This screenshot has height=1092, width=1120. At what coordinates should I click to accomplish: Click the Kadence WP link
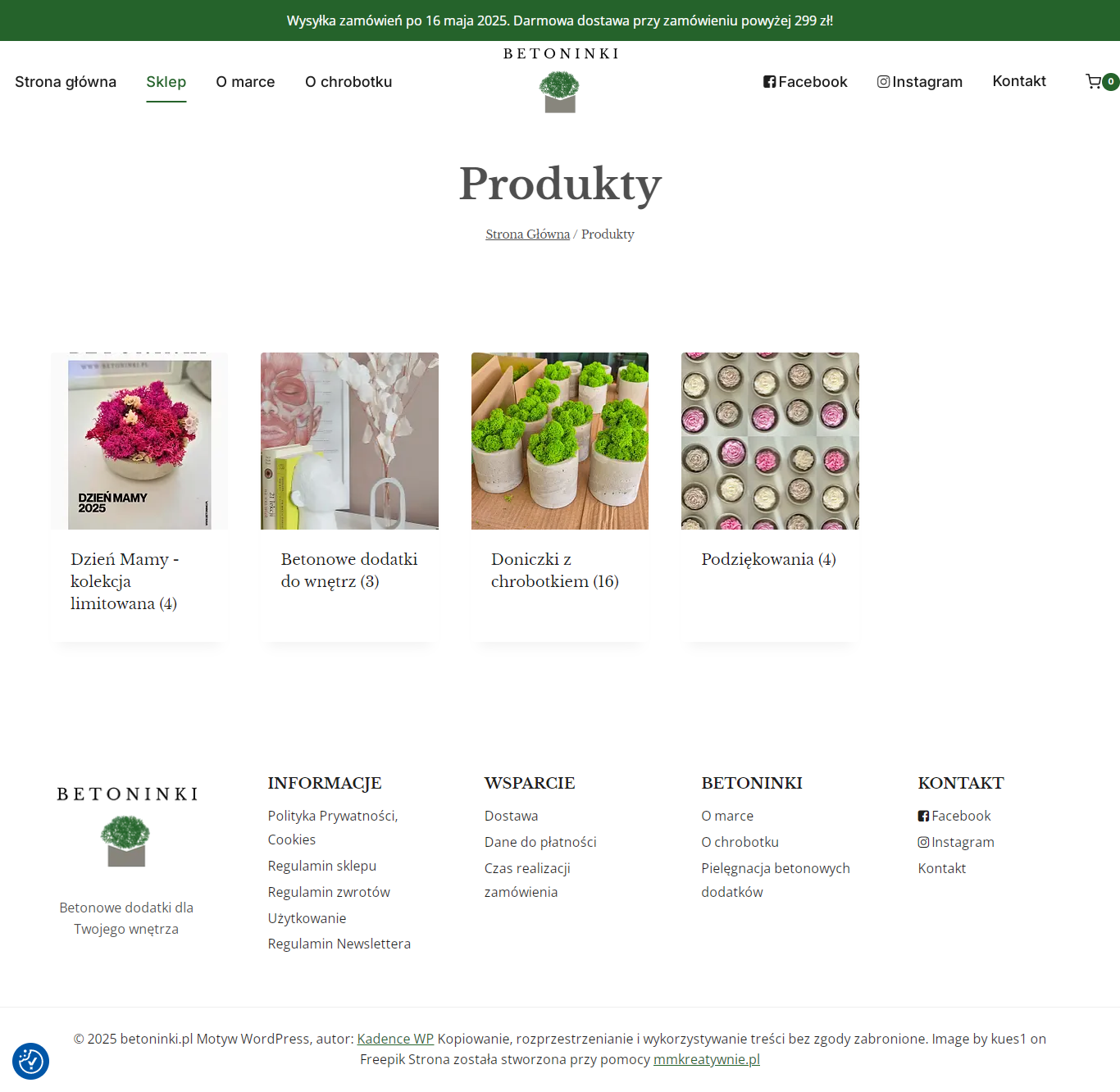(395, 1039)
